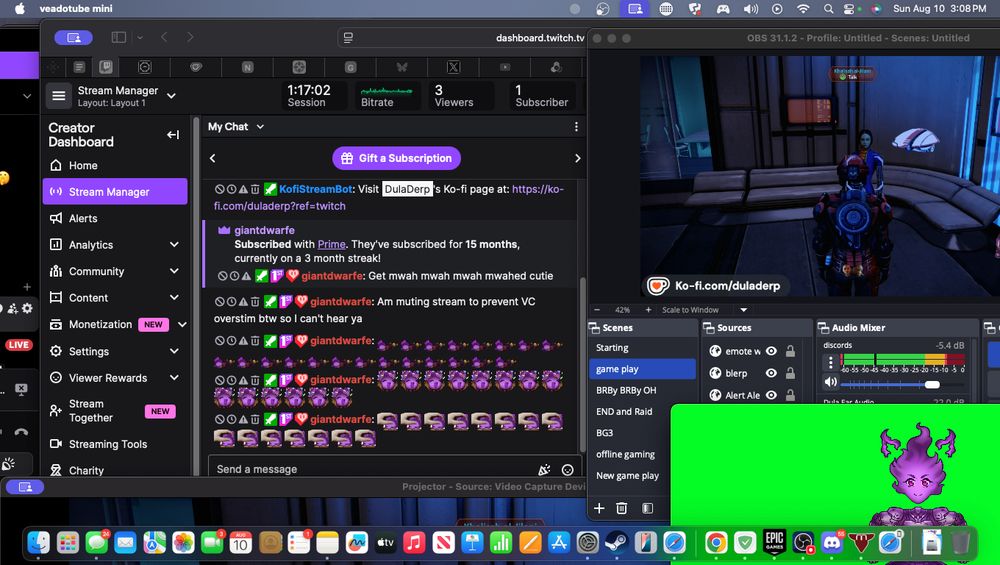
Task: Open OBS from the Dock
Action: pos(803,543)
